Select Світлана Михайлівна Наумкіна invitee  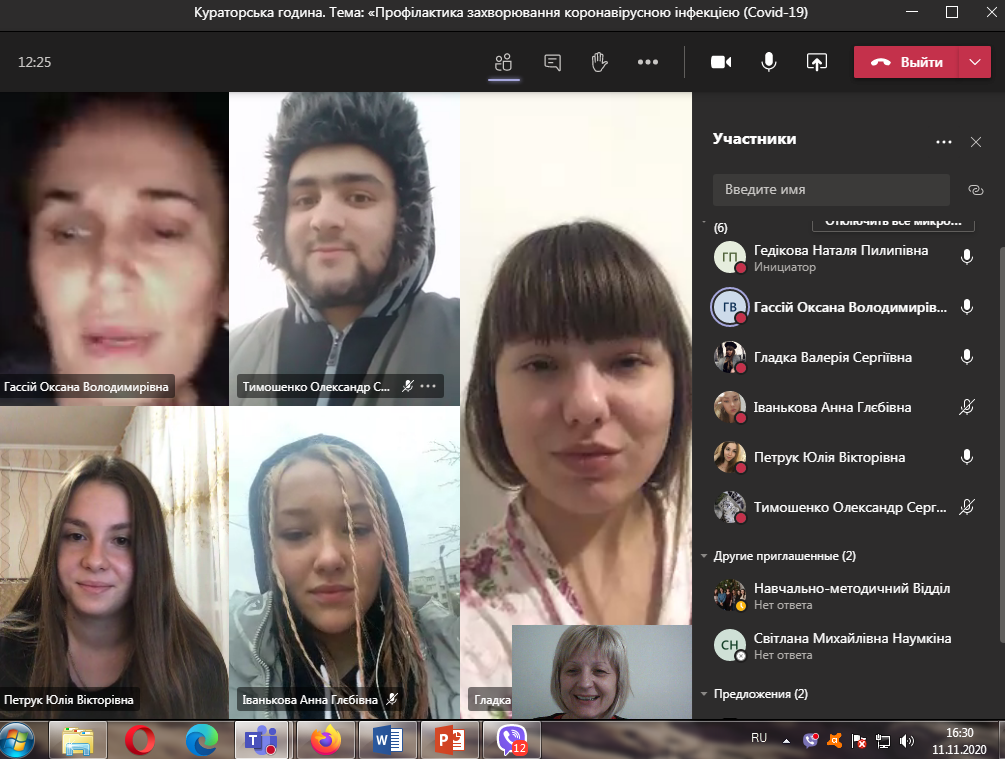click(x=846, y=646)
